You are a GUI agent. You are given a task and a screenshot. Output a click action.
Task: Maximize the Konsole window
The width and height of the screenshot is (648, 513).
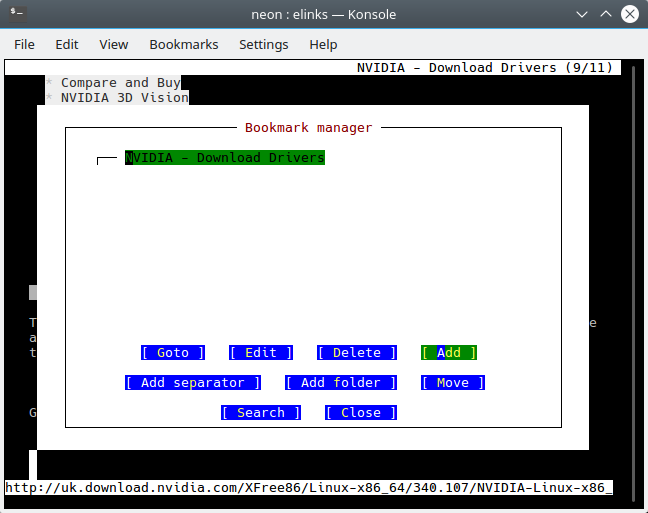click(606, 14)
